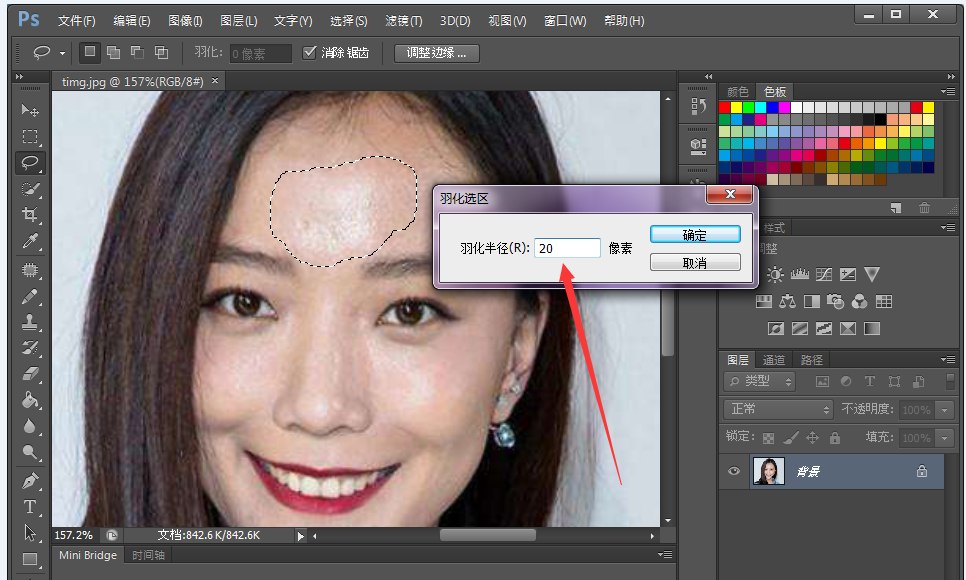Toggle the layer filtering switch
966x580 pixels.
tap(951, 380)
